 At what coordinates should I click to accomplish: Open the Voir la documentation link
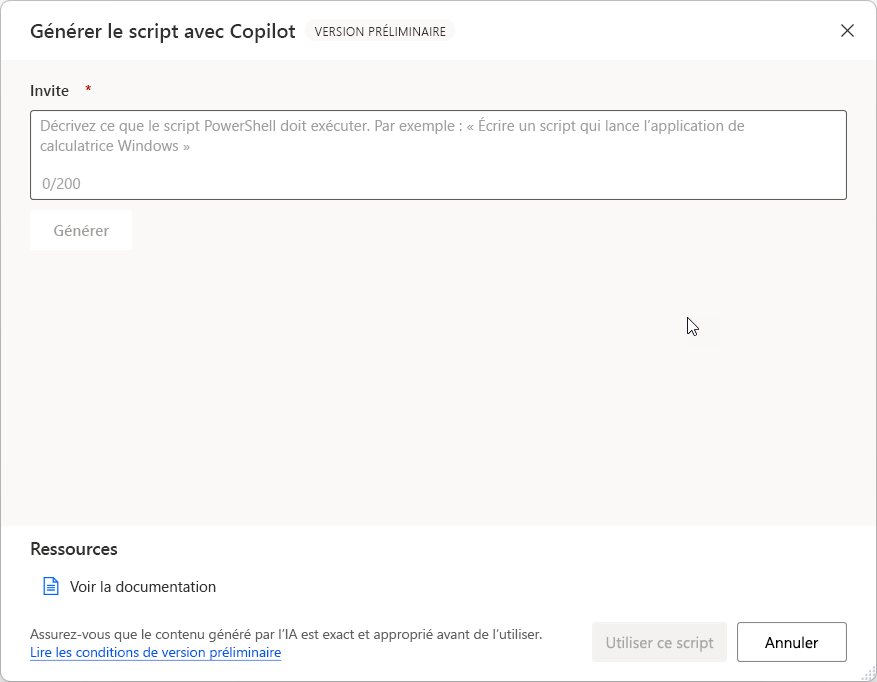[143, 586]
